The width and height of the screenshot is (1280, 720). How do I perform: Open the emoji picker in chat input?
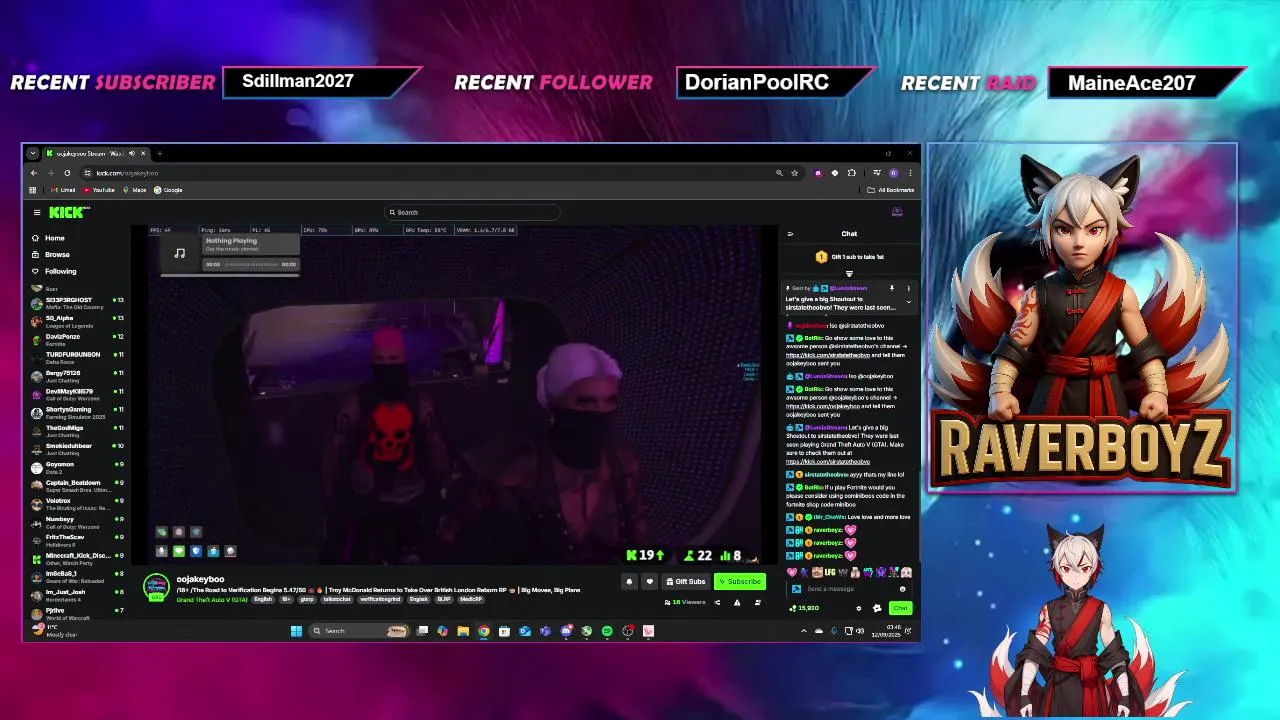902,589
